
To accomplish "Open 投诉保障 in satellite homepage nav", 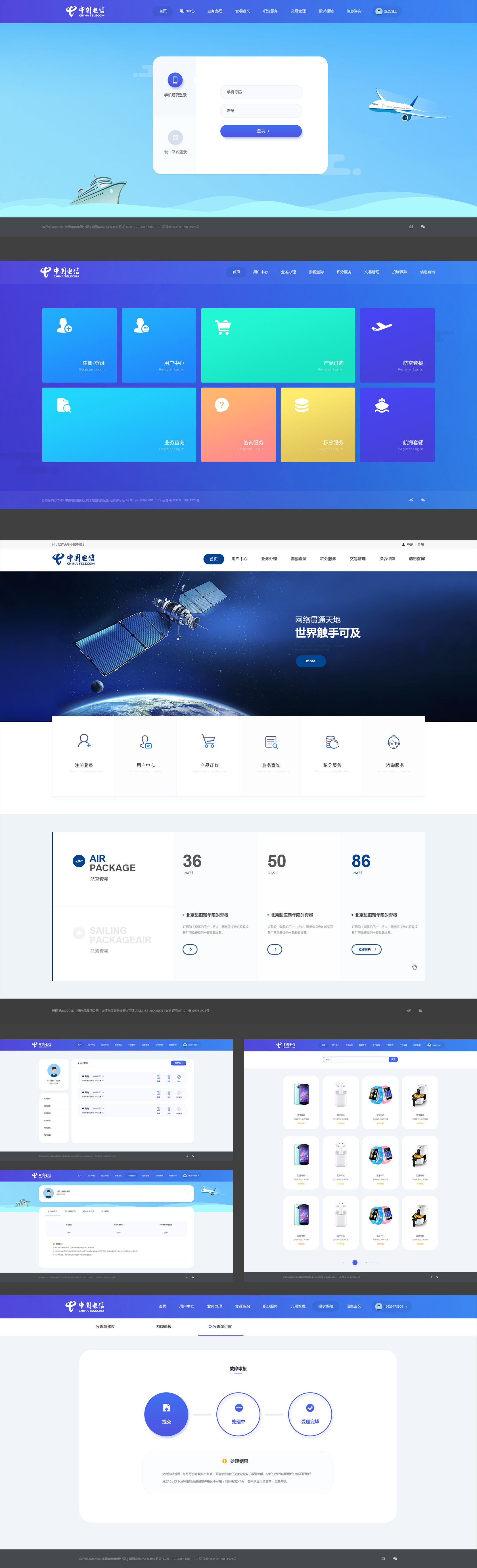I will point(387,559).
